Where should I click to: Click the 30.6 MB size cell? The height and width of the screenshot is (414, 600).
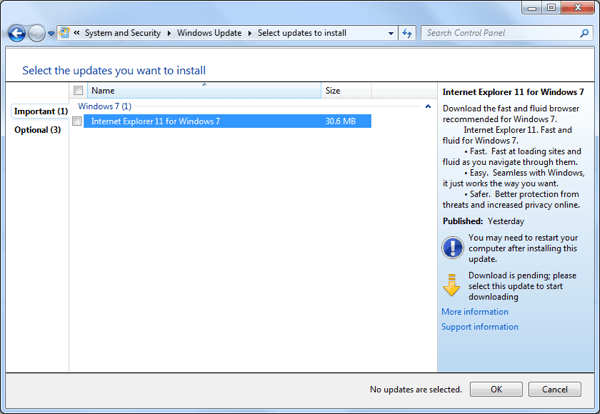(341, 121)
